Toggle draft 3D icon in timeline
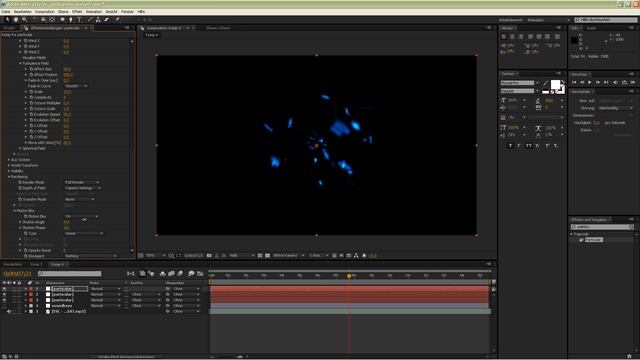 [151, 273]
